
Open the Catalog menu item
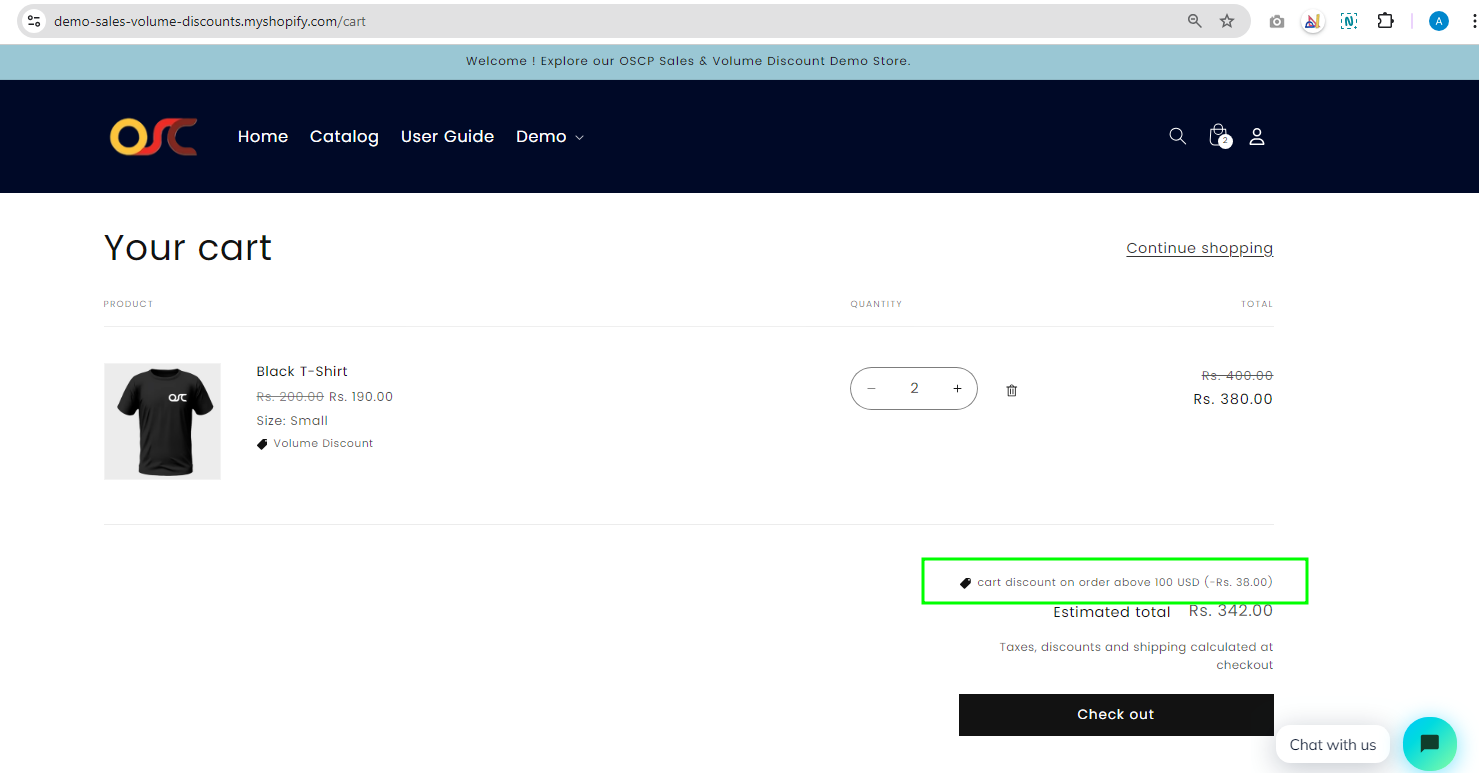coord(344,137)
